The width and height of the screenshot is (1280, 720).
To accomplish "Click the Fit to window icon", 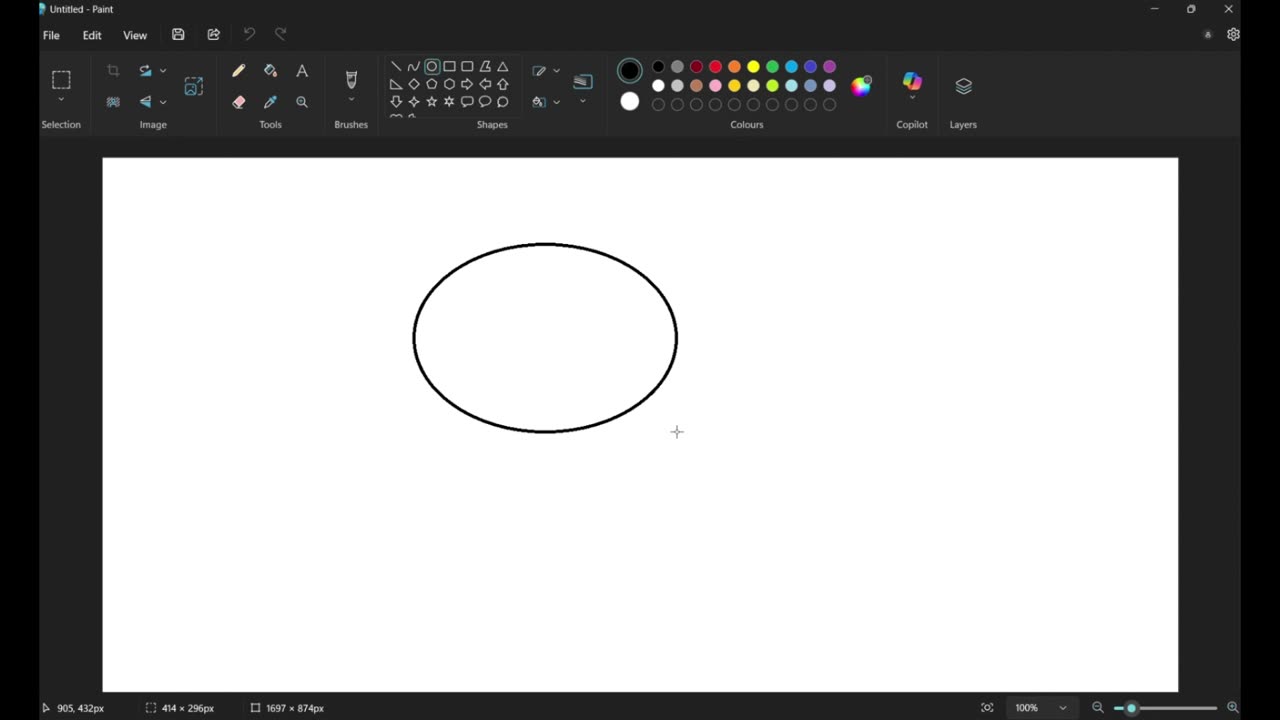I will click(987, 708).
